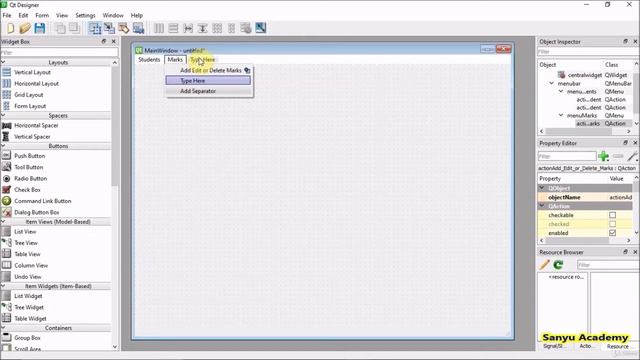Toggle the enabled property checkbox

pyautogui.click(x=612, y=233)
